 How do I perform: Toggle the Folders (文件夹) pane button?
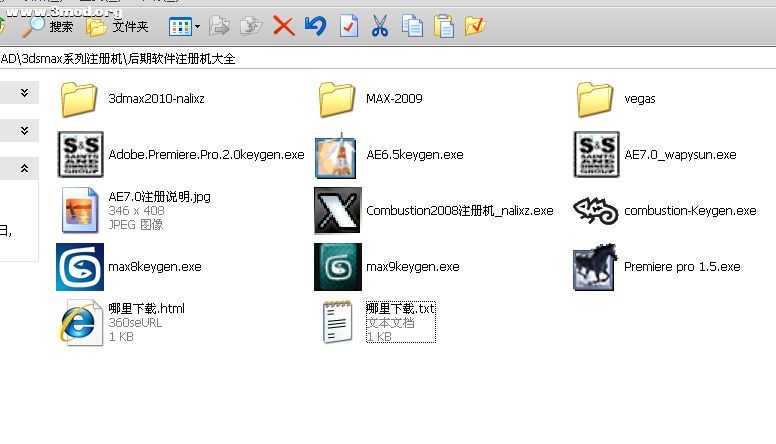118,26
